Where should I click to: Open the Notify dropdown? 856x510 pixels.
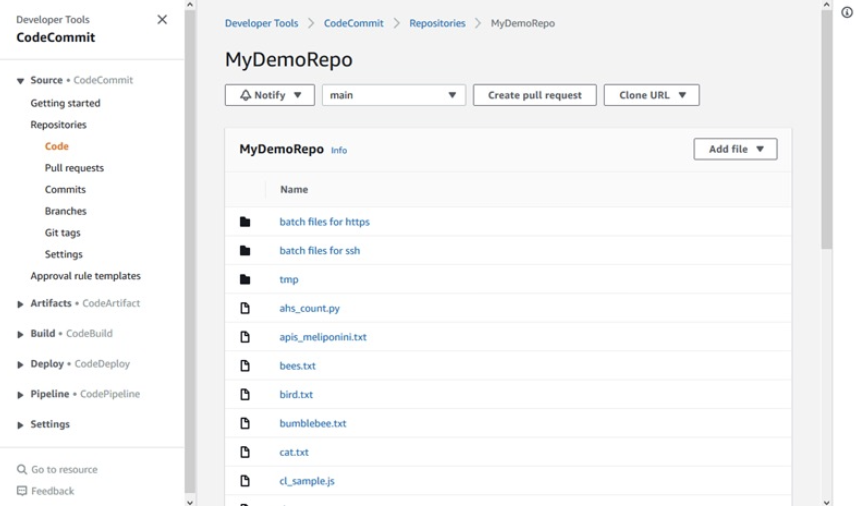270,95
